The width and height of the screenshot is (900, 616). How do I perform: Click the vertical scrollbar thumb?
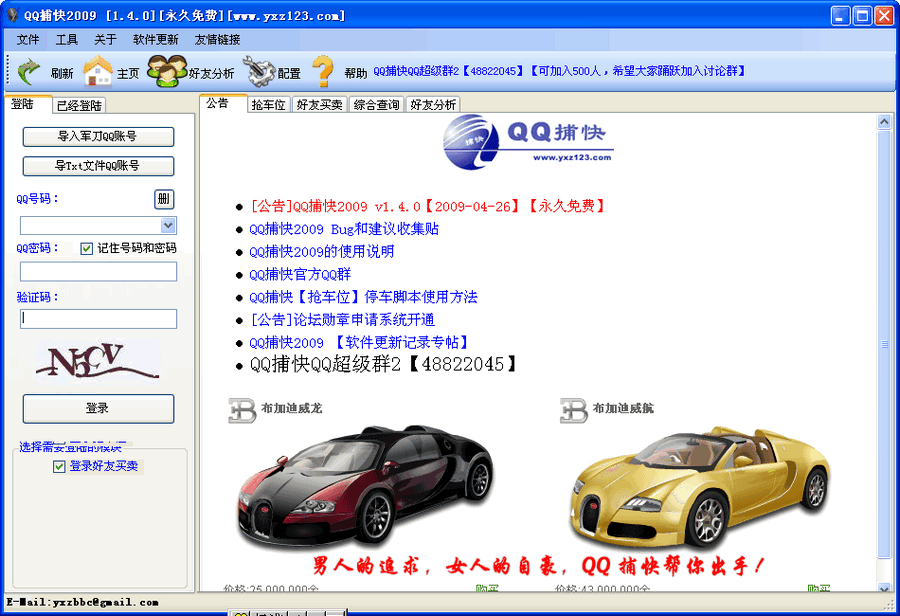884,344
